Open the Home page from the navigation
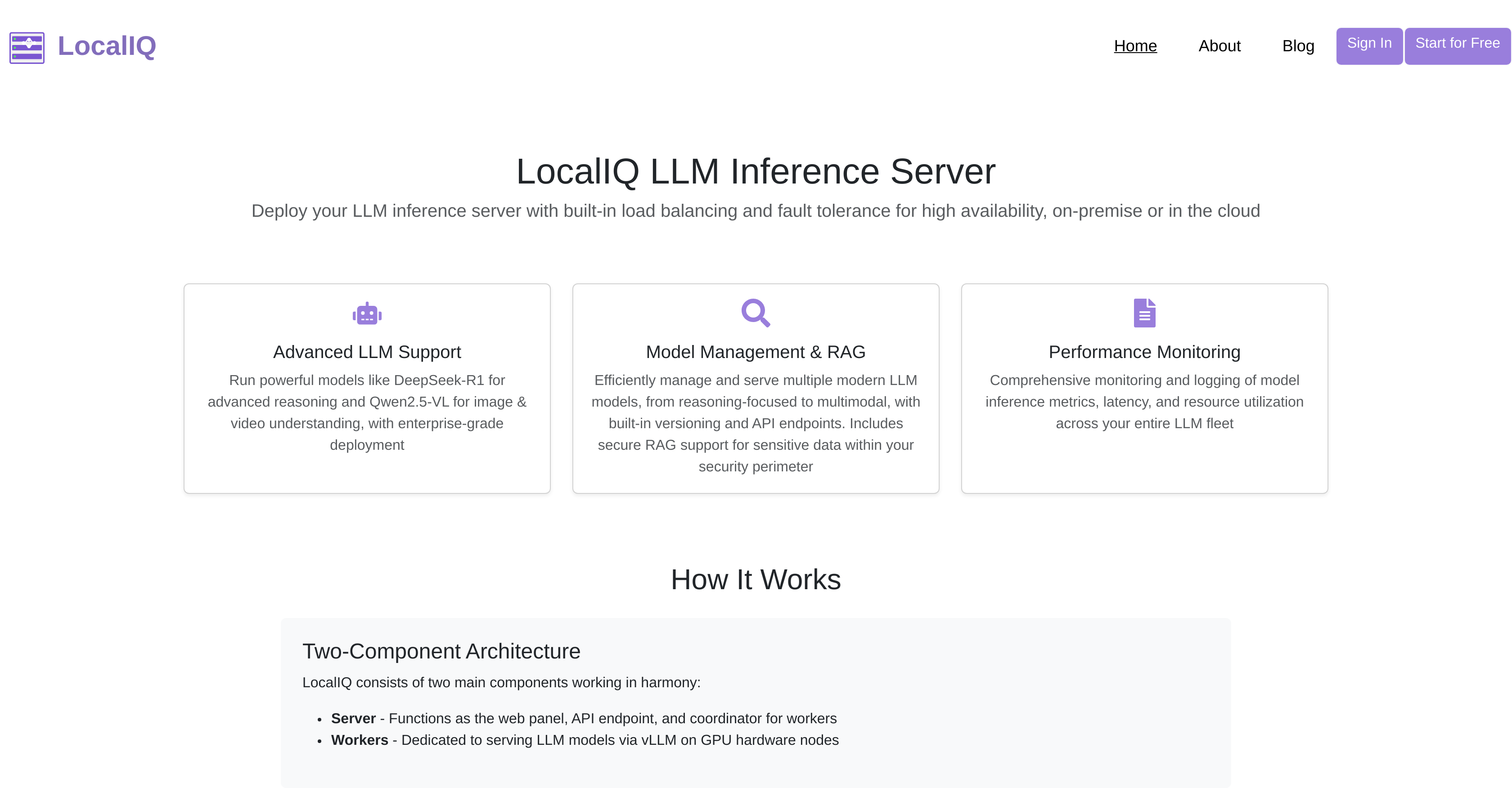Screen dimensions: 1512x788 click(1134, 46)
